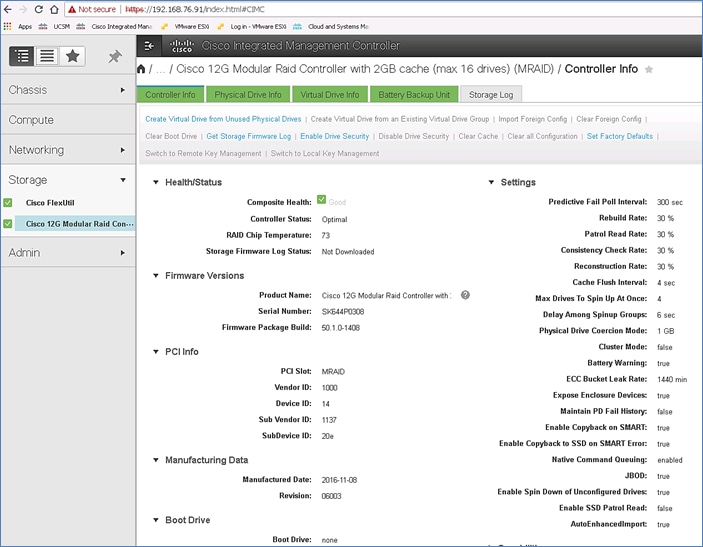703x547 pixels.
Task: Select Cisco FlexUtil in Storage tree
Action: coord(50,203)
